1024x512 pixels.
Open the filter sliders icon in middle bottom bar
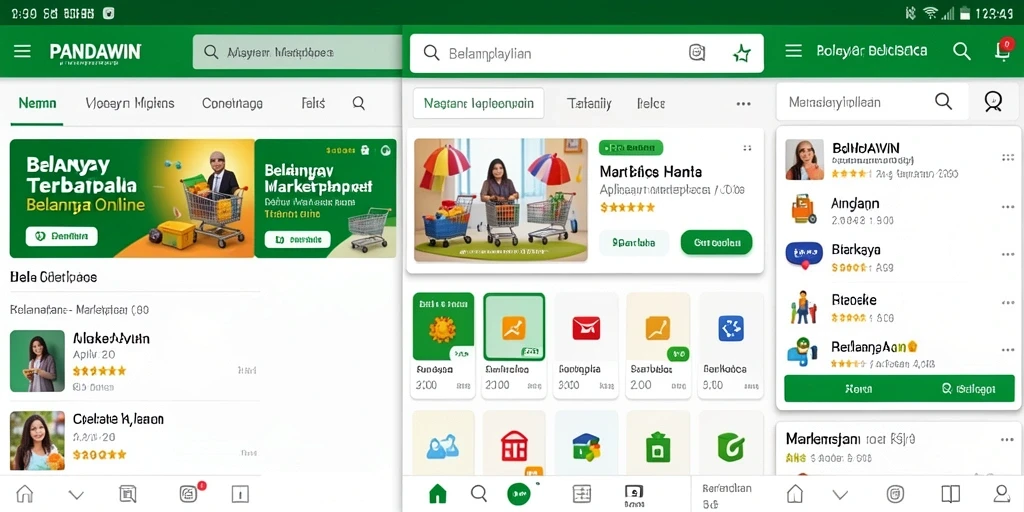(x=581, y=494)
